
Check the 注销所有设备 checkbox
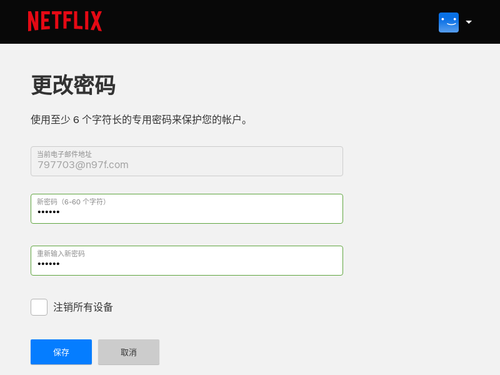[x=39, y=307]
